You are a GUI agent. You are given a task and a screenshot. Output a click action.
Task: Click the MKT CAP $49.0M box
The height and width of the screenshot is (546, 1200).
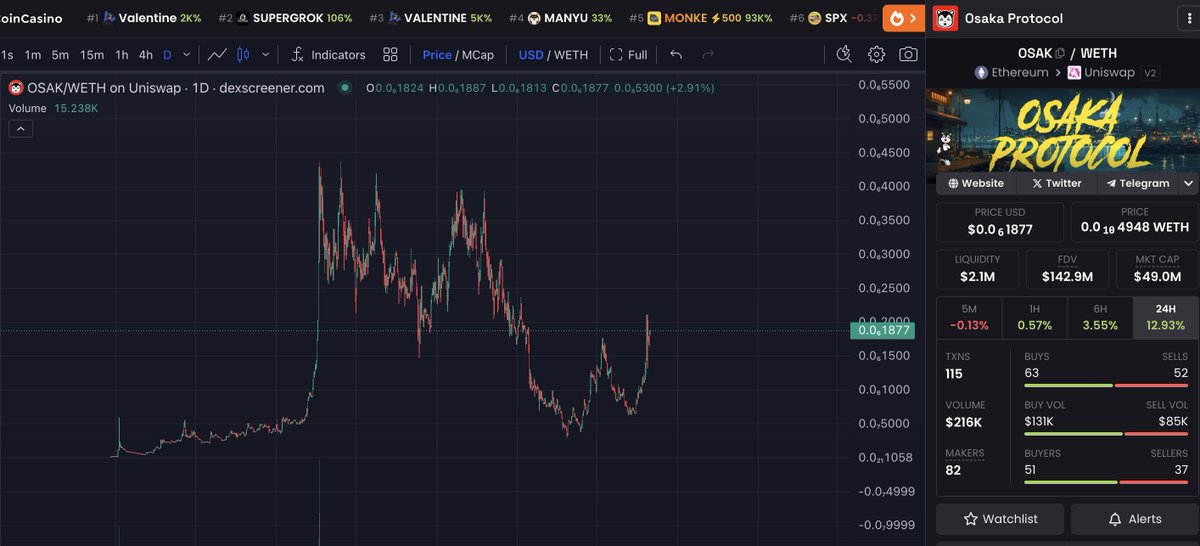1157,269
